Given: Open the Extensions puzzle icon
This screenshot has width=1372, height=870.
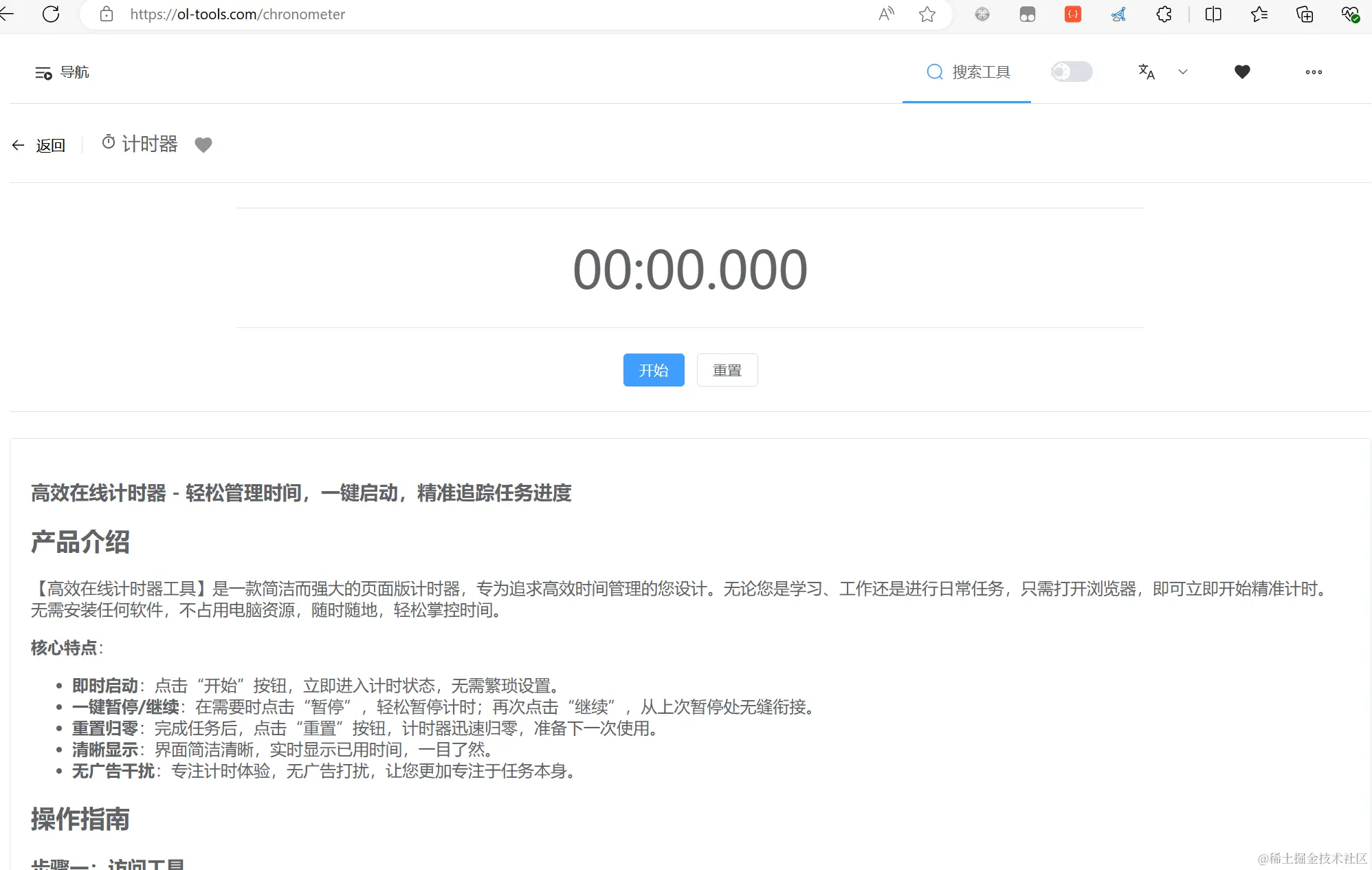Looking at the screenshot, I should [1164, 14].
